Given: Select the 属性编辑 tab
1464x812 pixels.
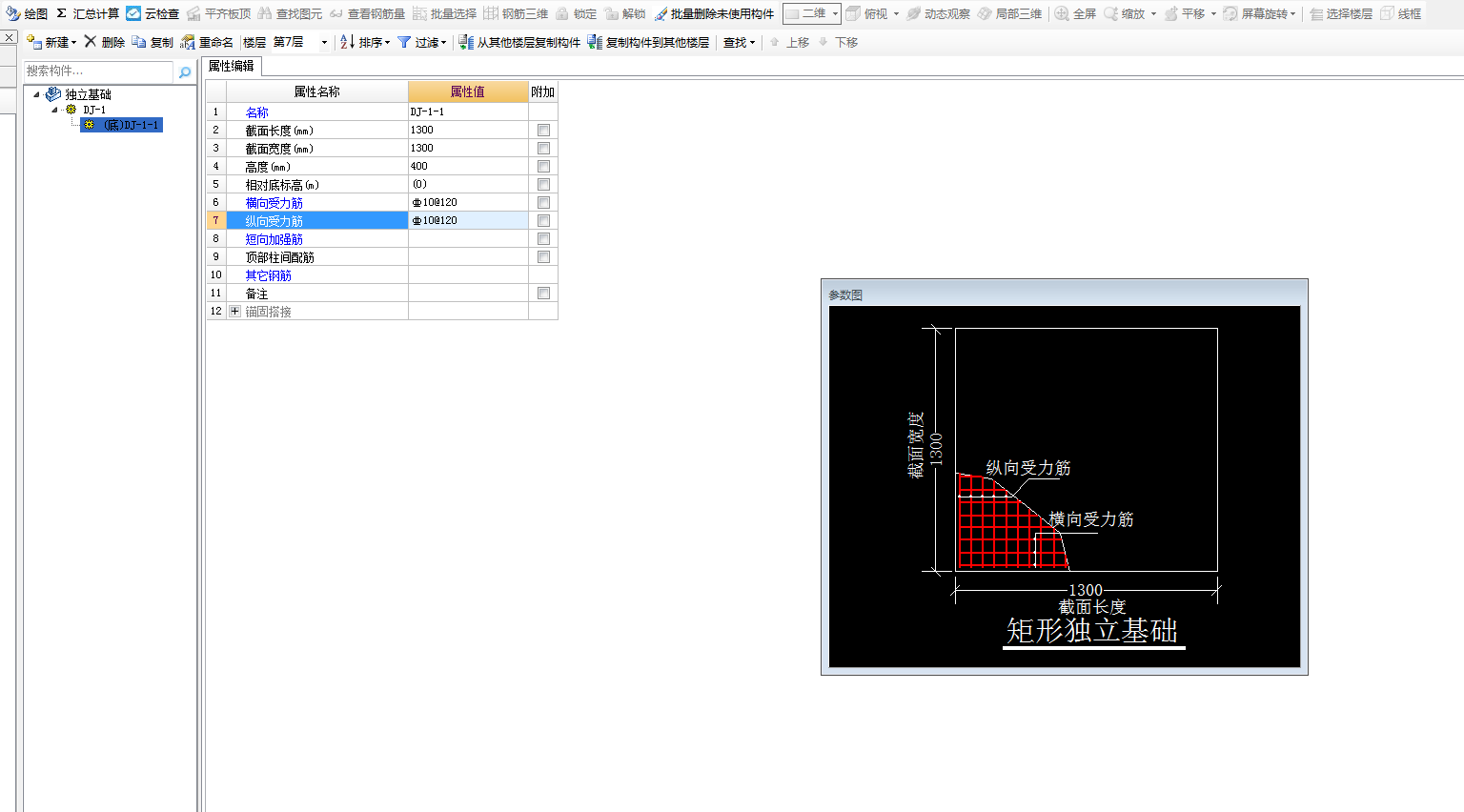Looking at the screenshot, I should click(231, 66).
